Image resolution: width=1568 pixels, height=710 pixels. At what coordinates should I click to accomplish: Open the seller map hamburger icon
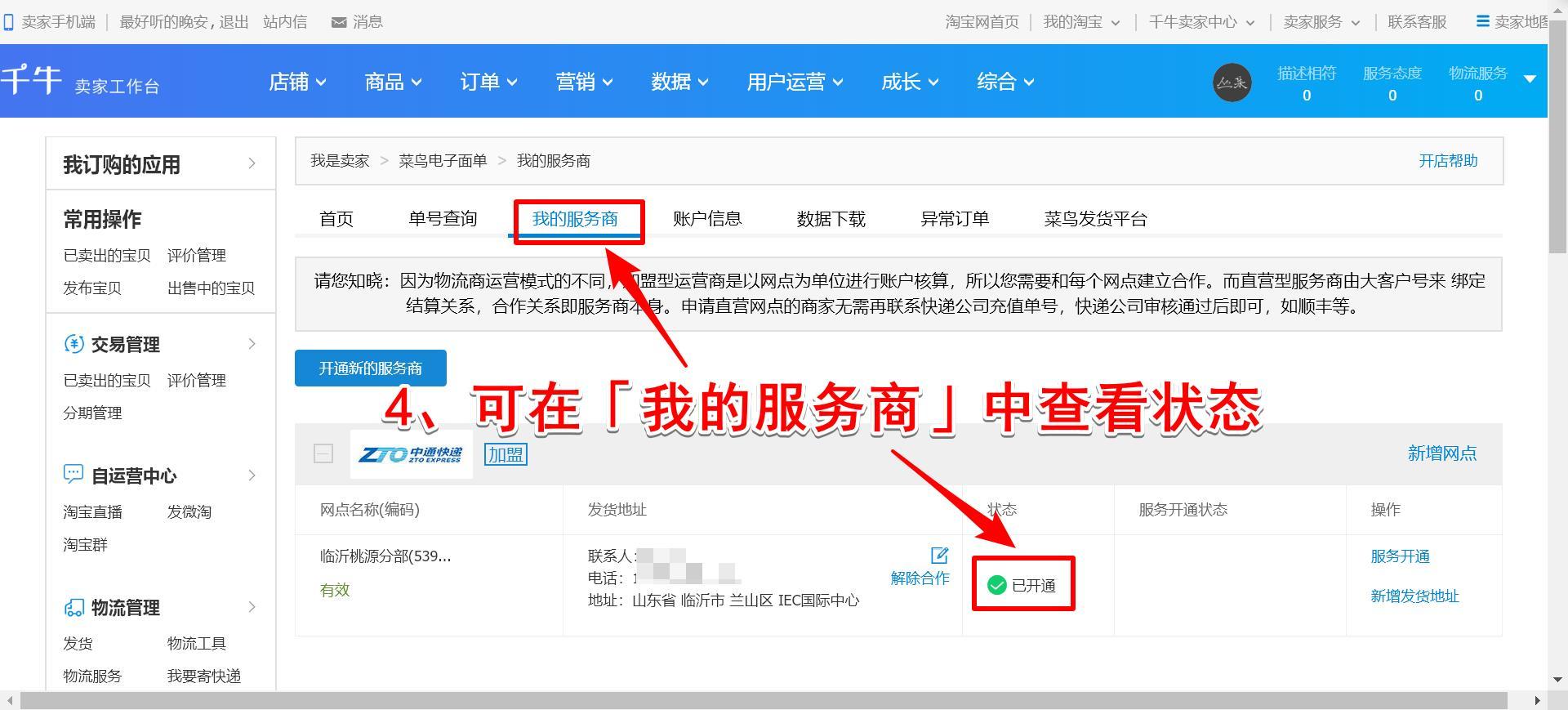1483,22
